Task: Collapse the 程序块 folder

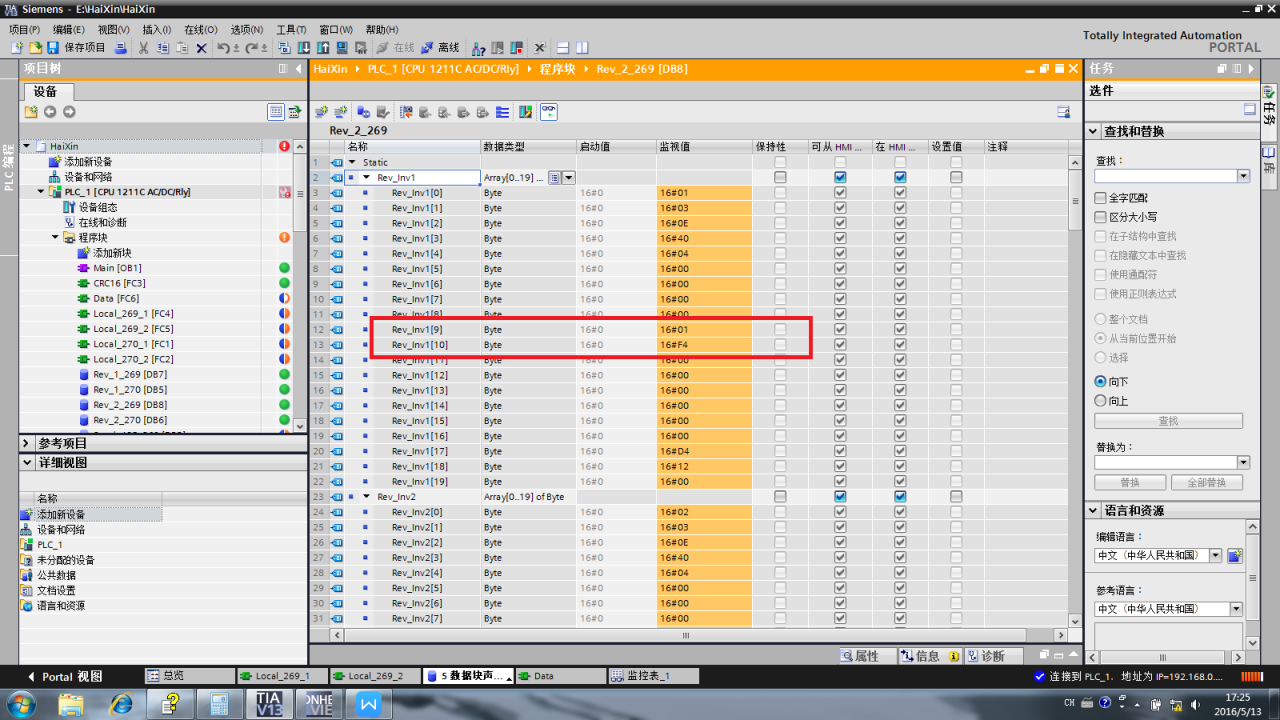Action: [x=56, y=237]
